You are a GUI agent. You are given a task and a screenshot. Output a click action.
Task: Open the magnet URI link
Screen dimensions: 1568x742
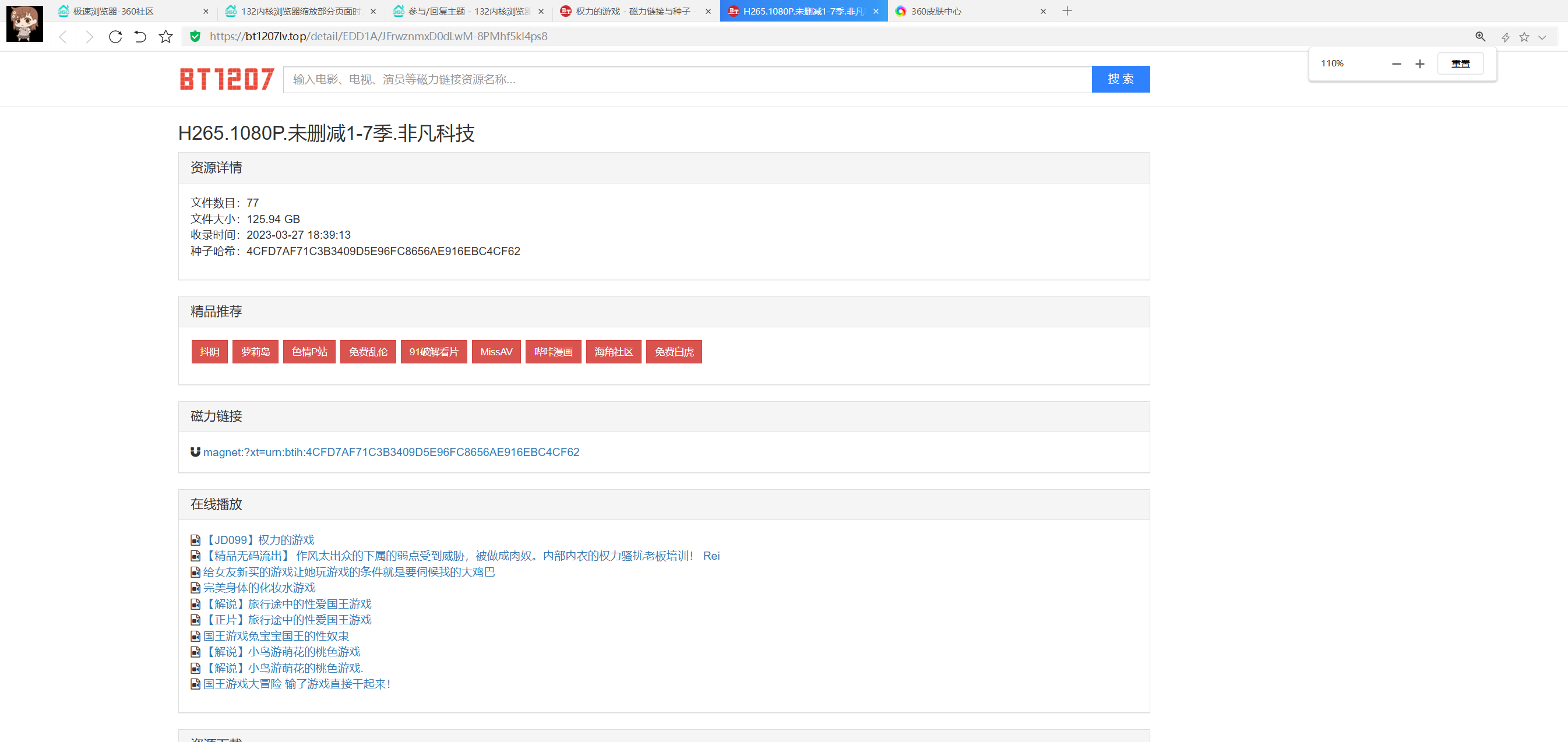[391, 452]
